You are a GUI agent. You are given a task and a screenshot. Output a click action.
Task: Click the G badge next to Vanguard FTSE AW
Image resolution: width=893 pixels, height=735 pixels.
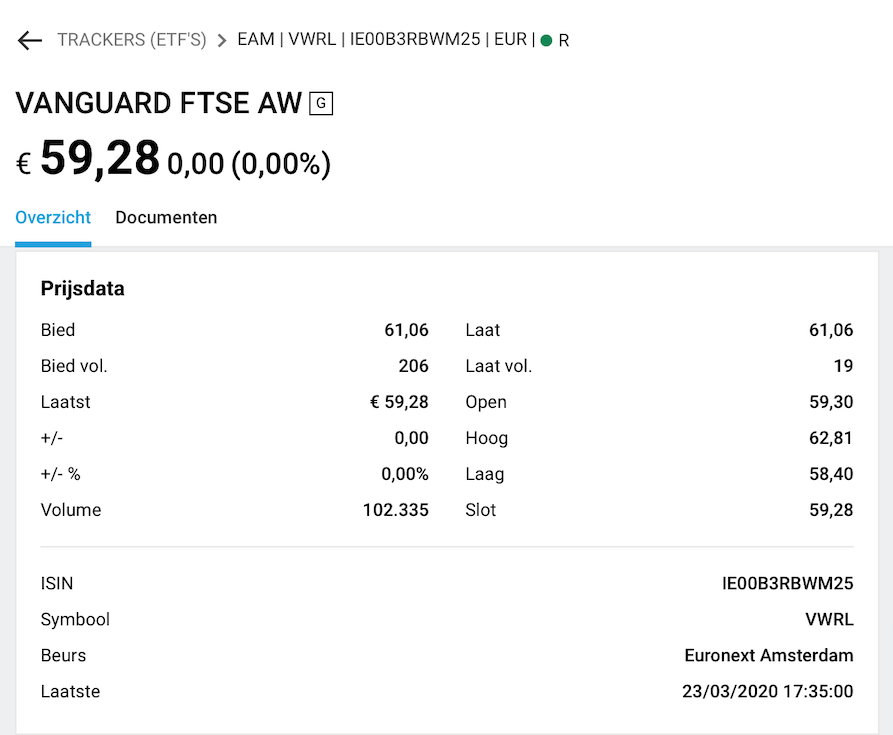(x=321, y=103)
